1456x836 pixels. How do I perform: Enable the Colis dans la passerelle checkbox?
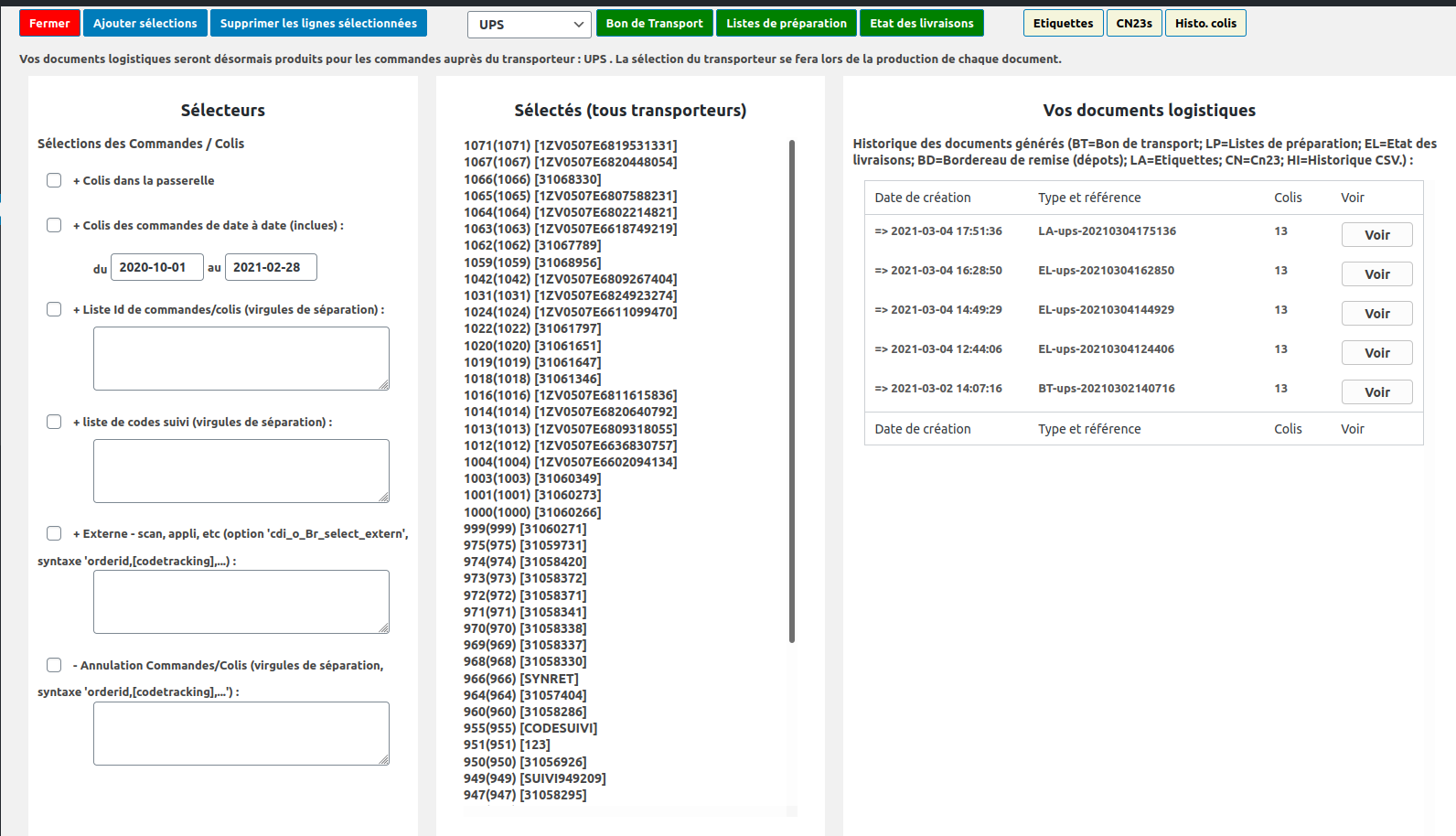coord(54,180)
